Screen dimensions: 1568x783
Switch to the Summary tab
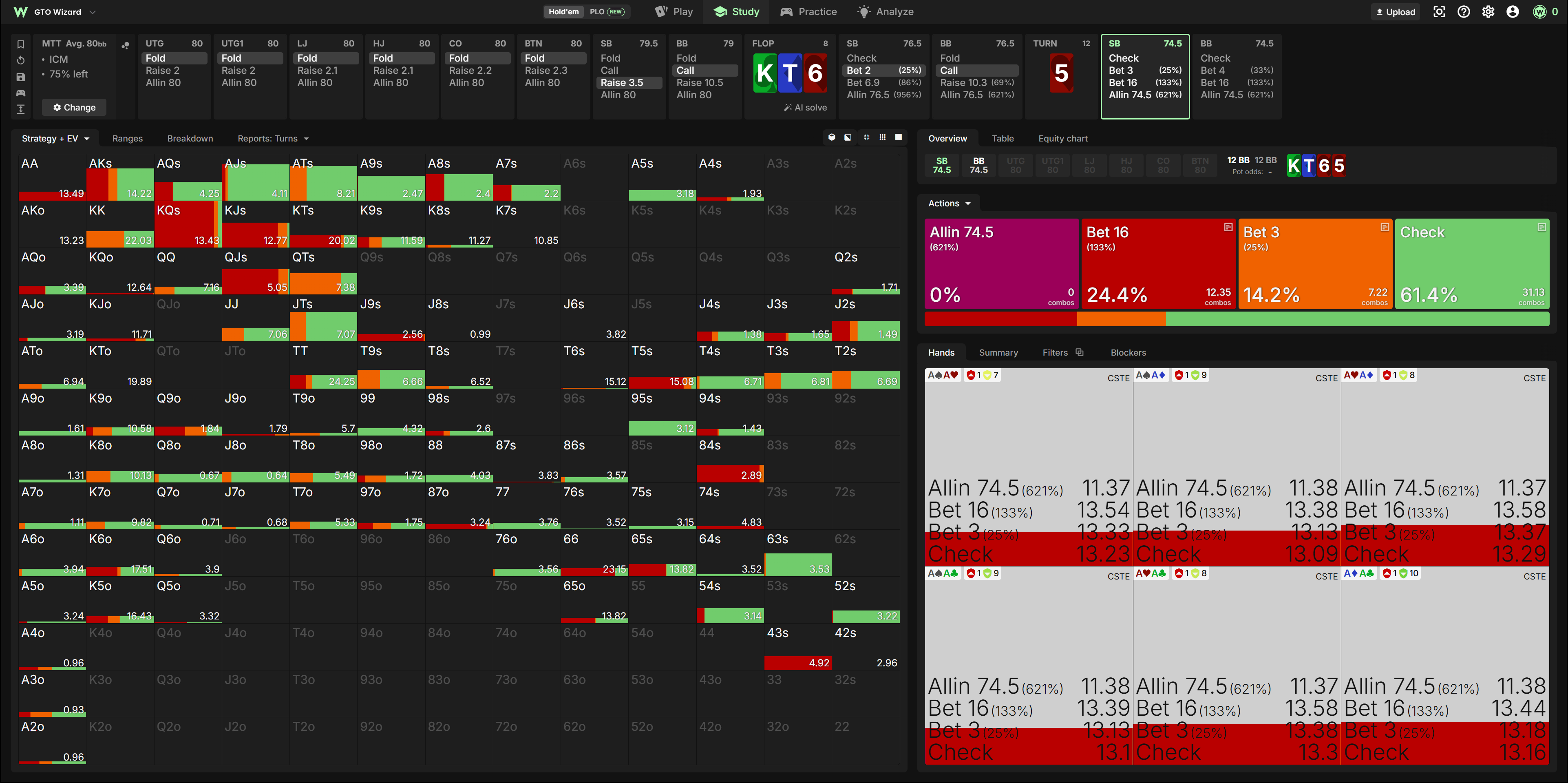(998, 352)
